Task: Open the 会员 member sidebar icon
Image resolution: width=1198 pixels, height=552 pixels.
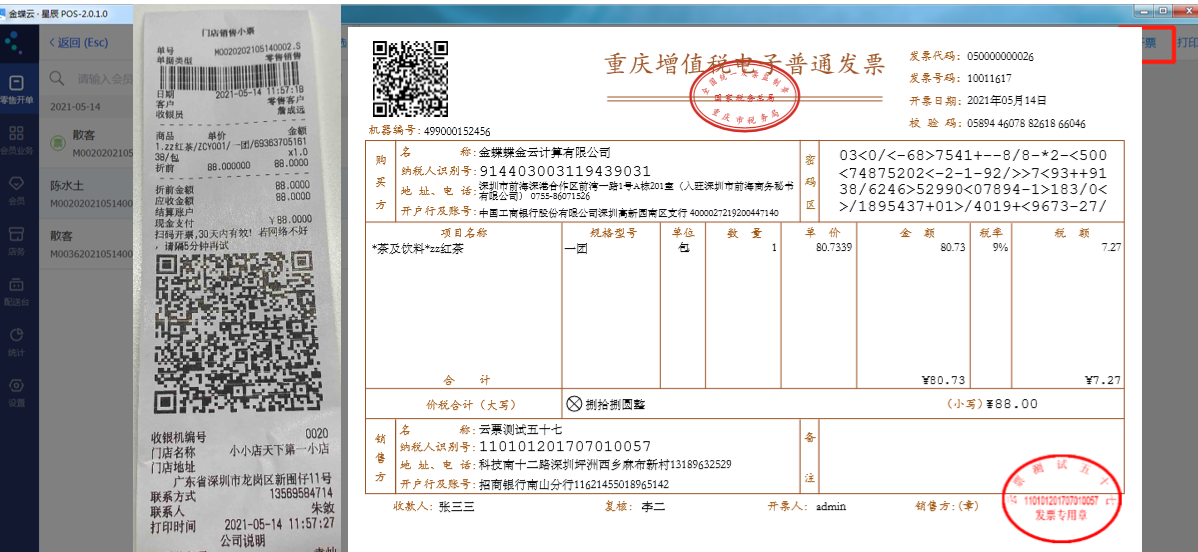Action: [x=17, y=189]
